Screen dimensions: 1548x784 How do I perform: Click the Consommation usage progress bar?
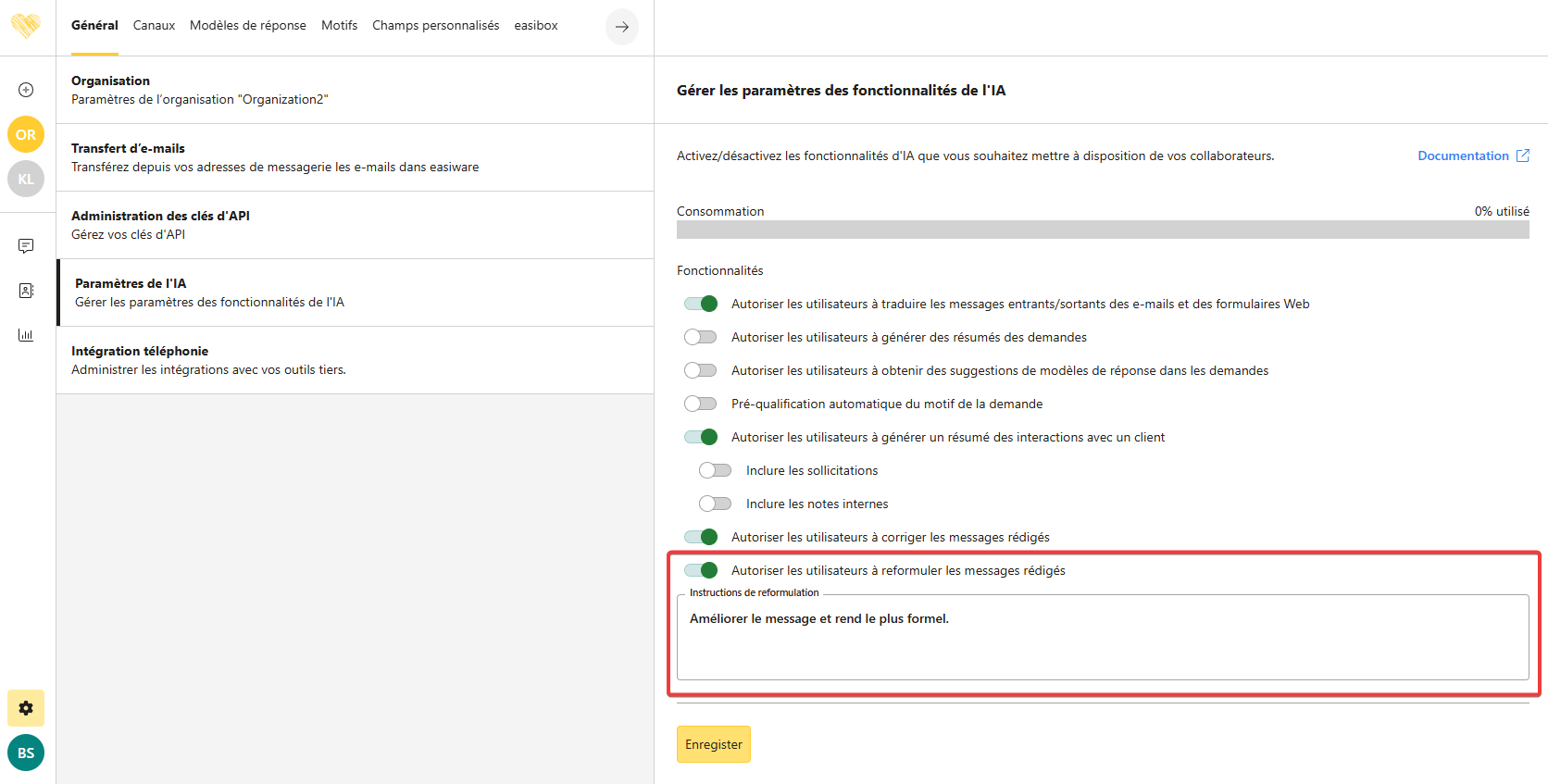tap(1103, 230)
